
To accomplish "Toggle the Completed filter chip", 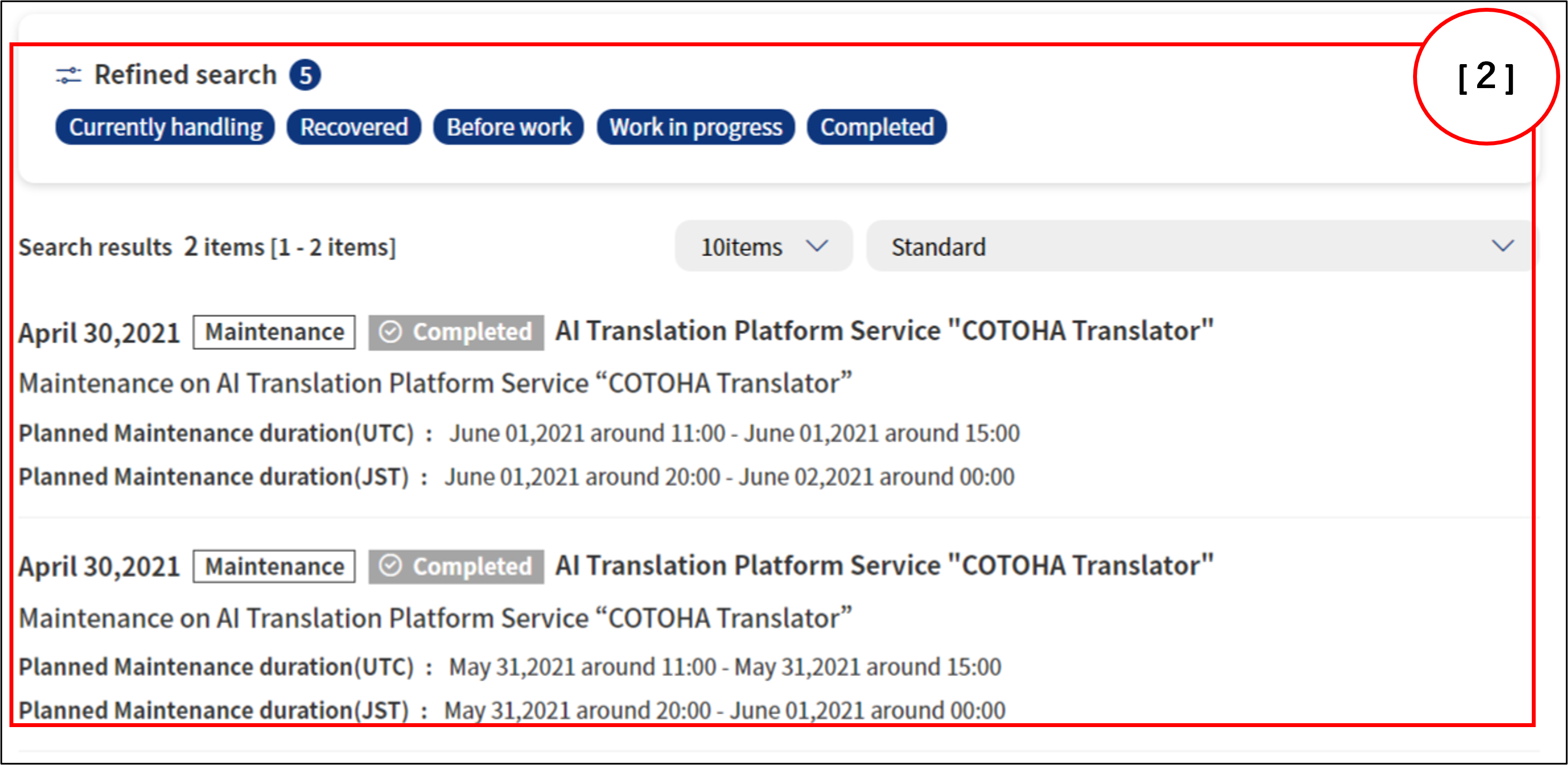I will [876, 127].
